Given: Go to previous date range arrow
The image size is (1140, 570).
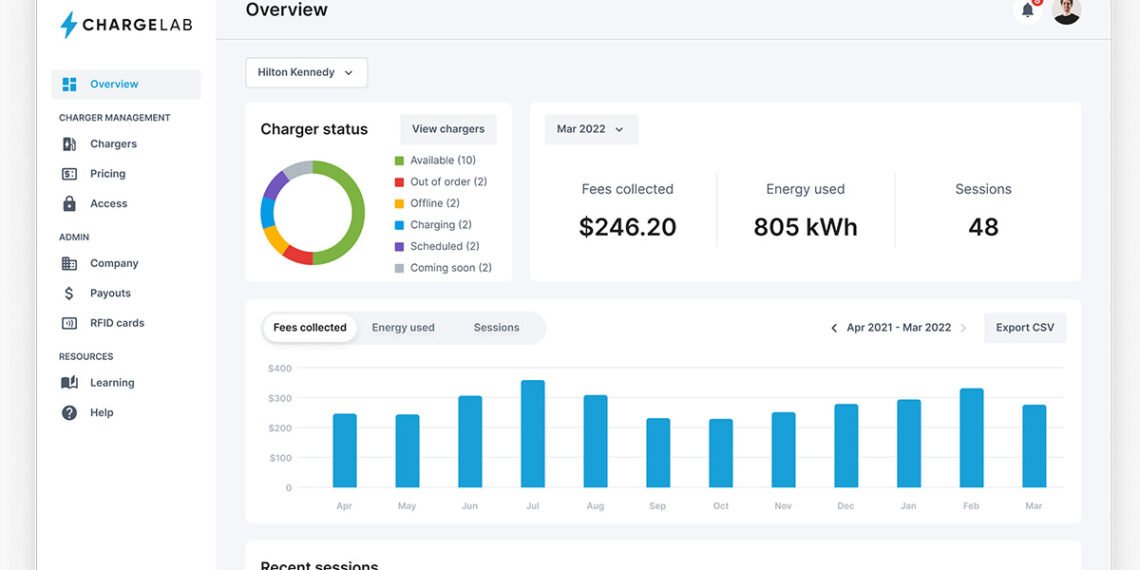Looking at the screenshot, I should pyautogui.click(x=834, y=328).
